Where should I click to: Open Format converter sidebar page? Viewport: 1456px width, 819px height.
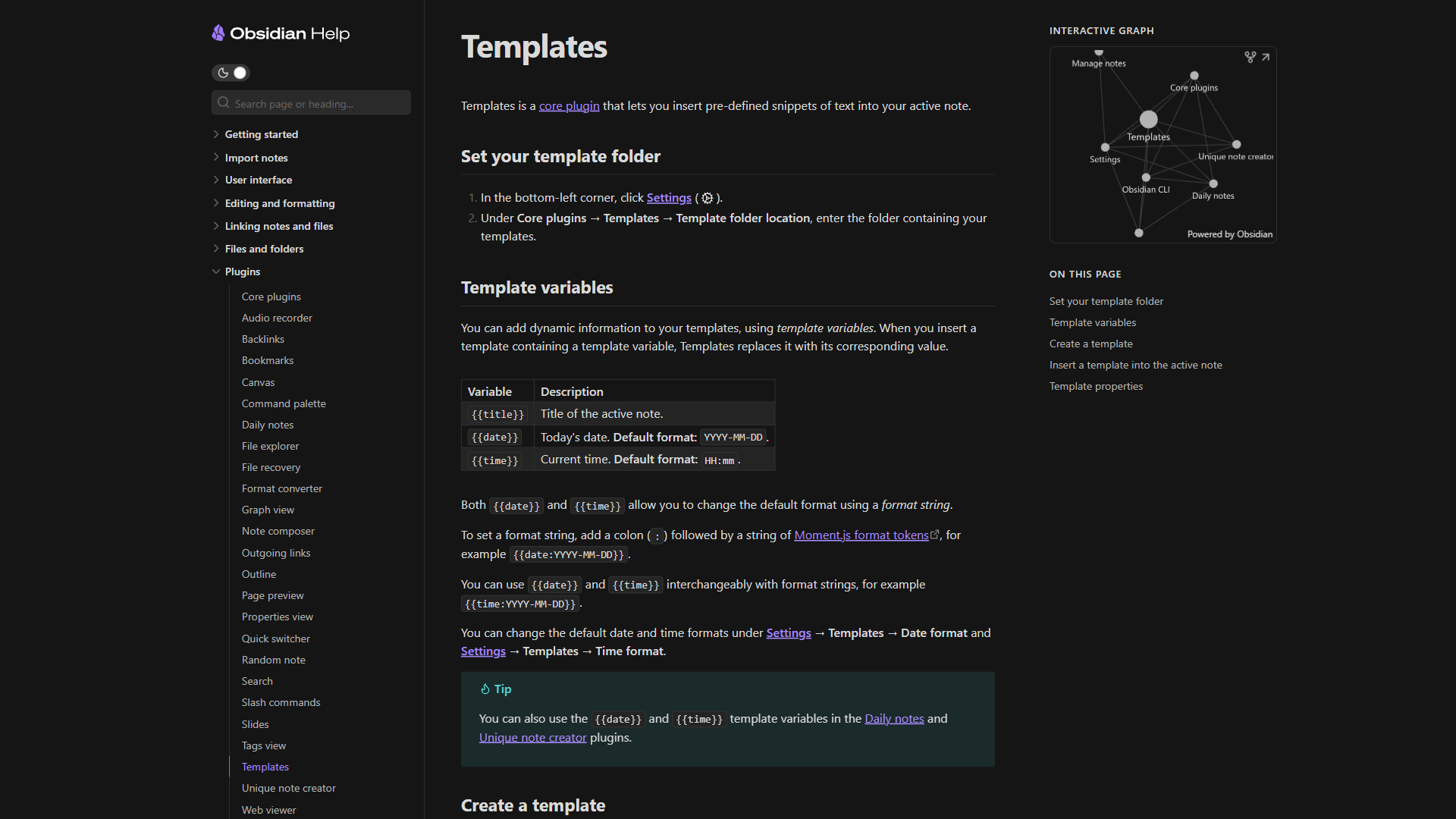(x=282, y=488)
